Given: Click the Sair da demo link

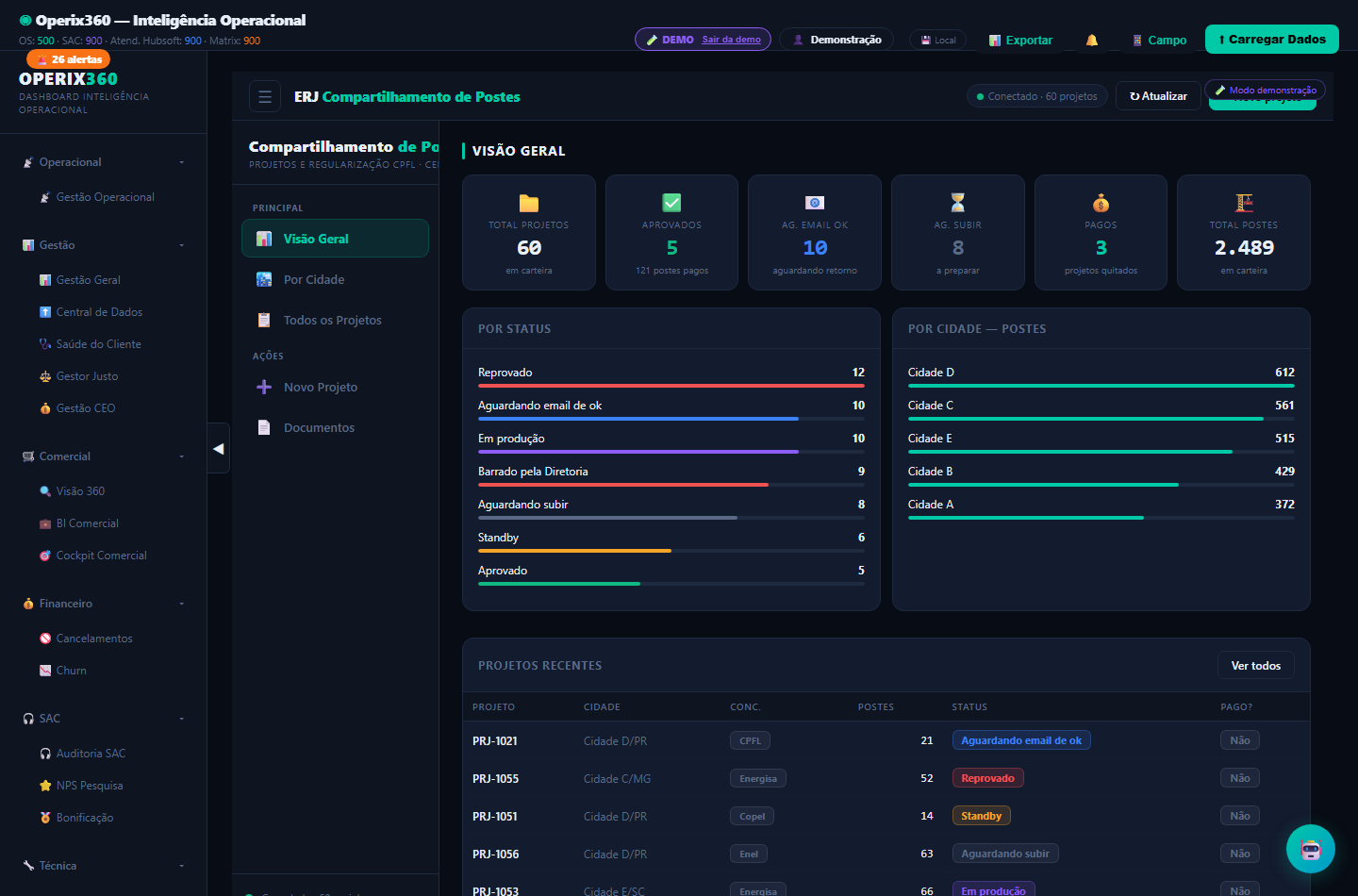Looking at the screenshot, I should (x=731, y=40).
